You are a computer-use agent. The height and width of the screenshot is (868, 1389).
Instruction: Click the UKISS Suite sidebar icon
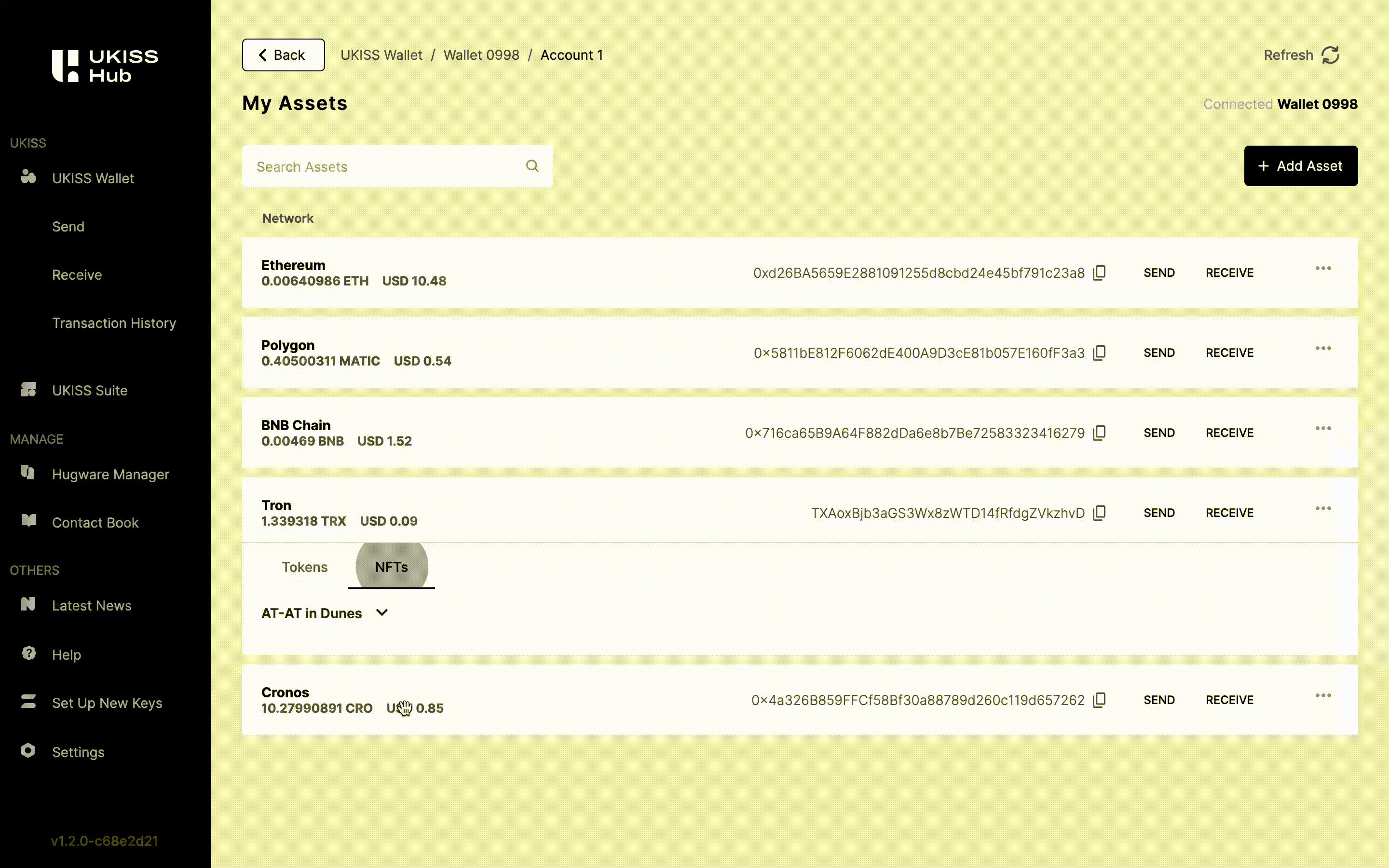[x=28, y=389]
